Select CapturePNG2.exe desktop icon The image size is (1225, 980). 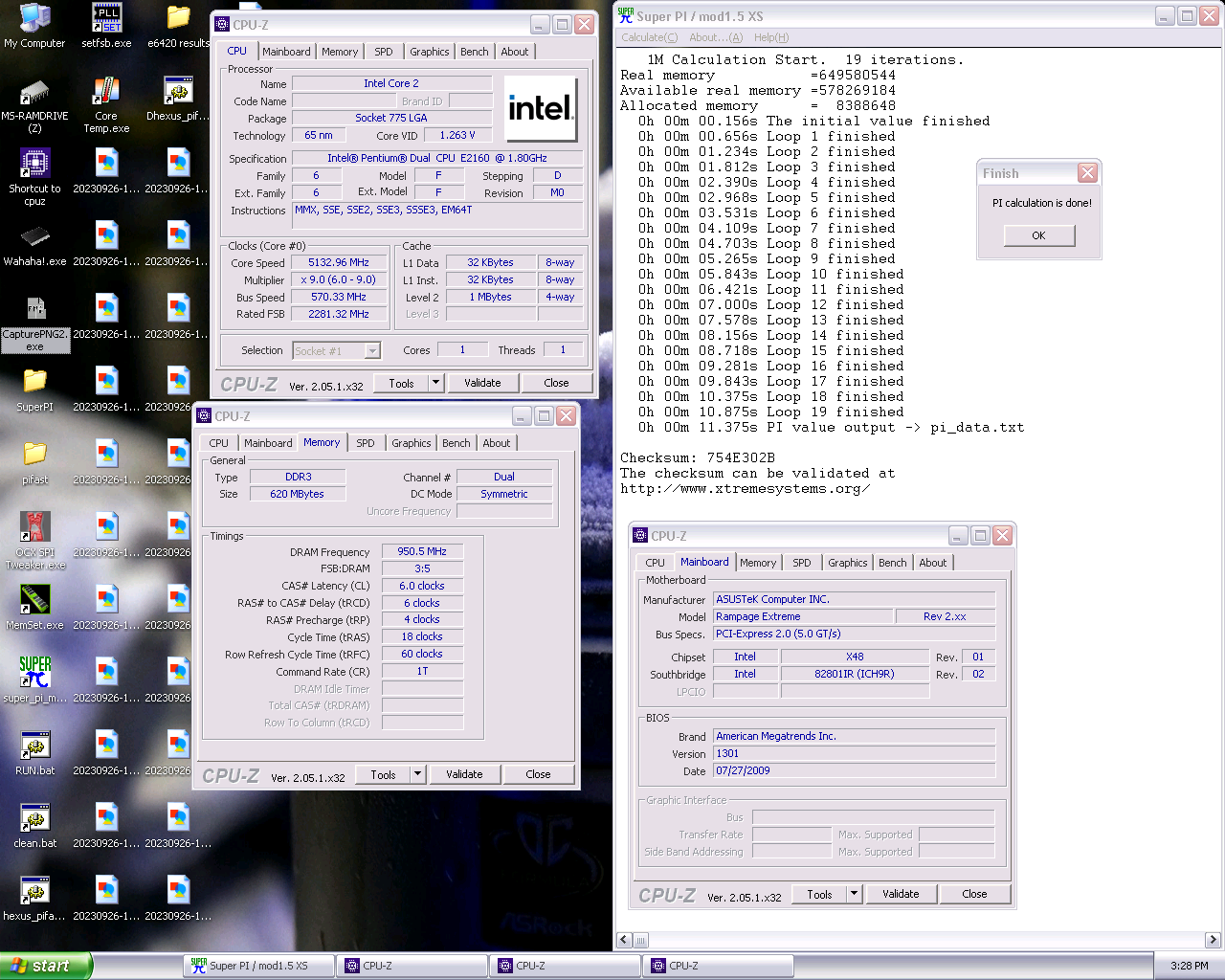[x=35, y=323]
